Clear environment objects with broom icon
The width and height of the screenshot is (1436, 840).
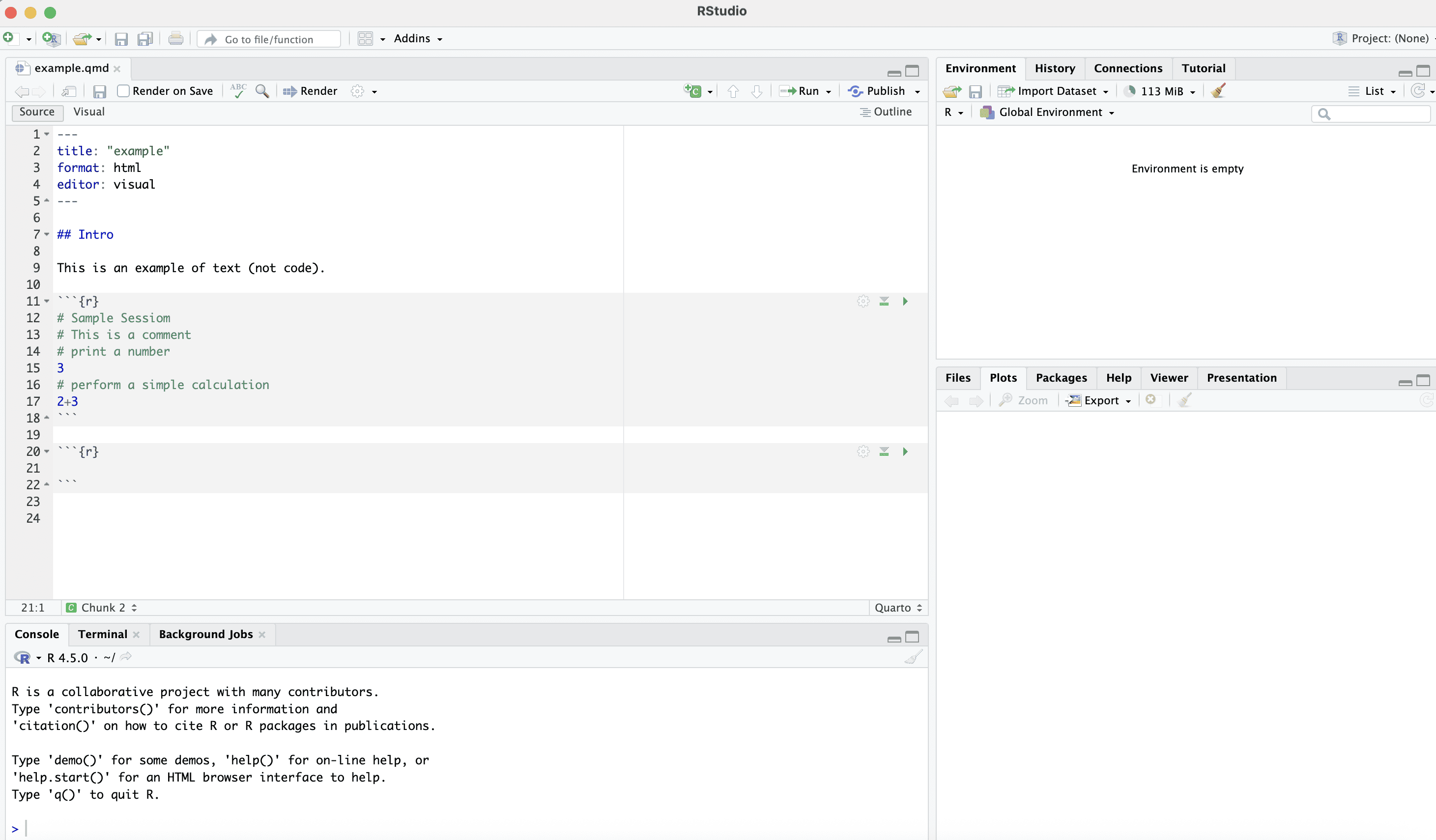coord(1218,91)
